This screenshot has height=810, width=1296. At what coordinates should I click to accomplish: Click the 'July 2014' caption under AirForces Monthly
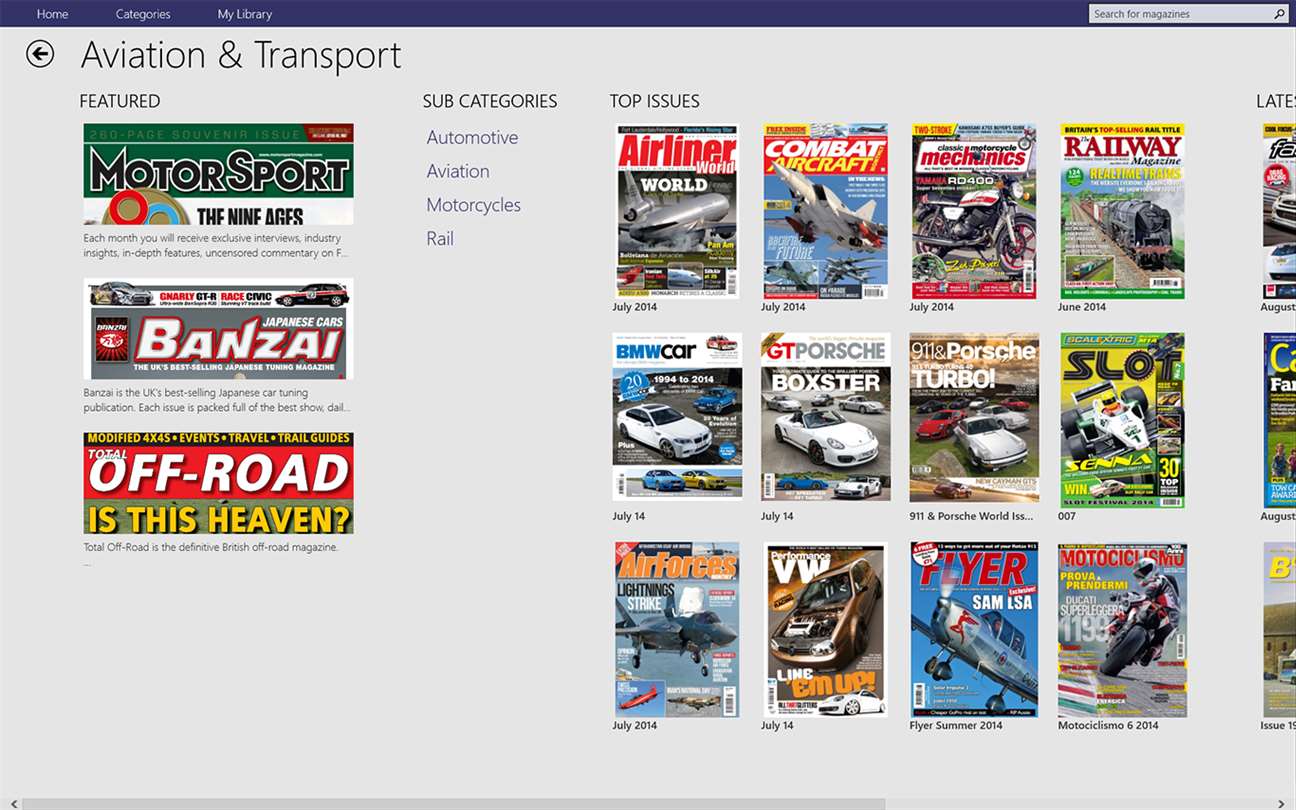[x=635, y=726]
